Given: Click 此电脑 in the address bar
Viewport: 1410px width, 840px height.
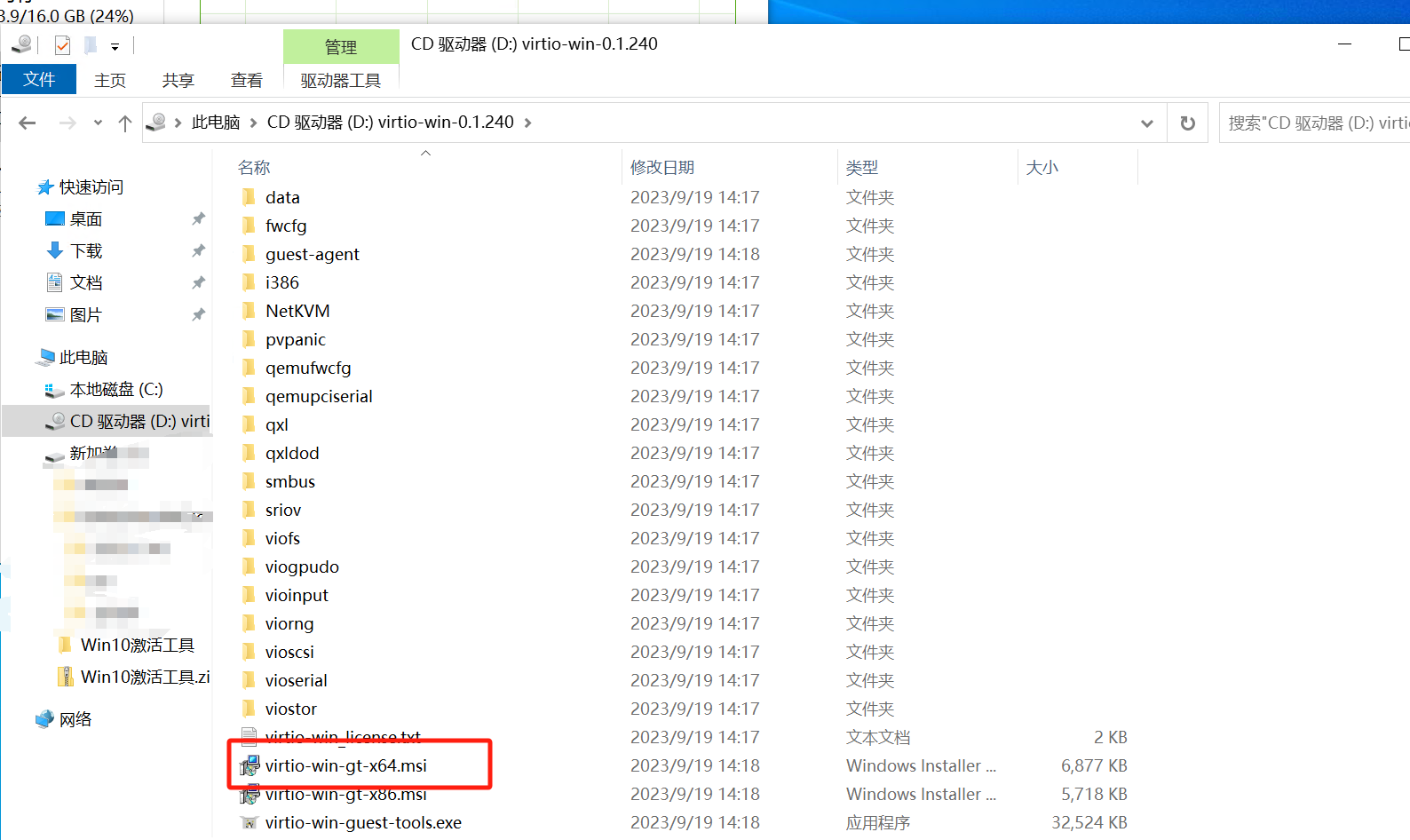Looking at the screenshot, I should pos(216,123).
